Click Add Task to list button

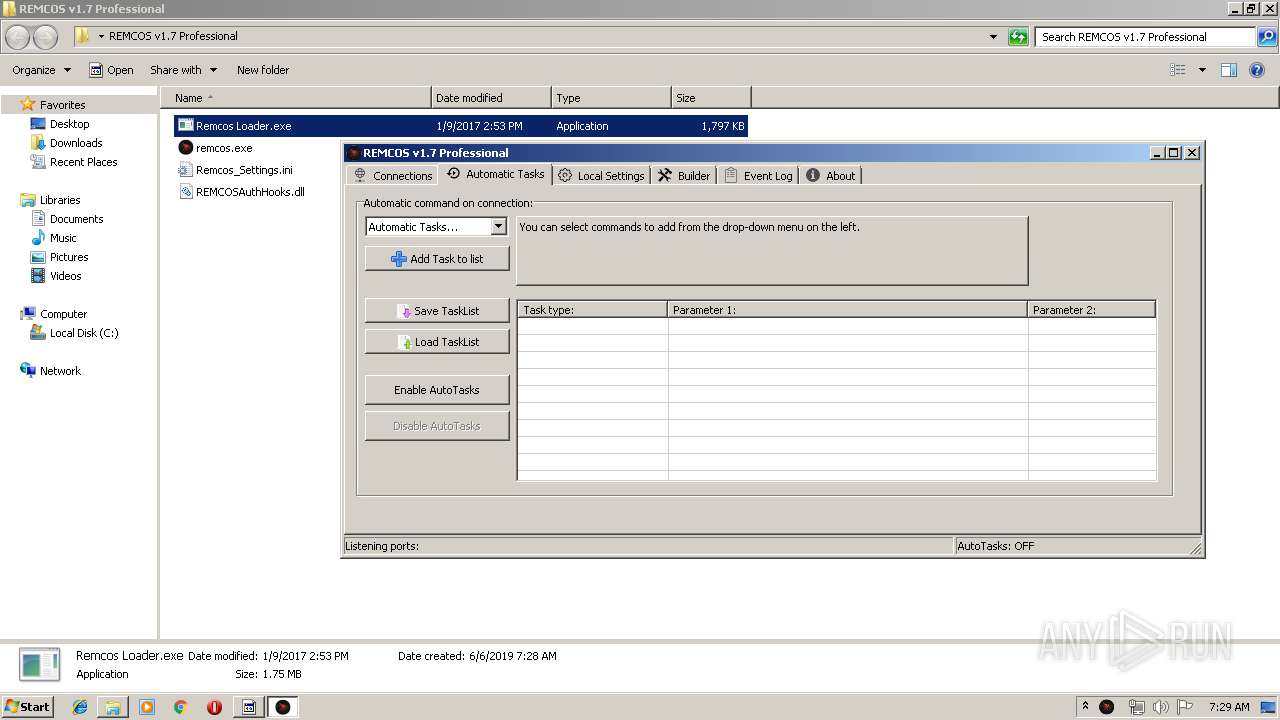(x=437, y=259)
